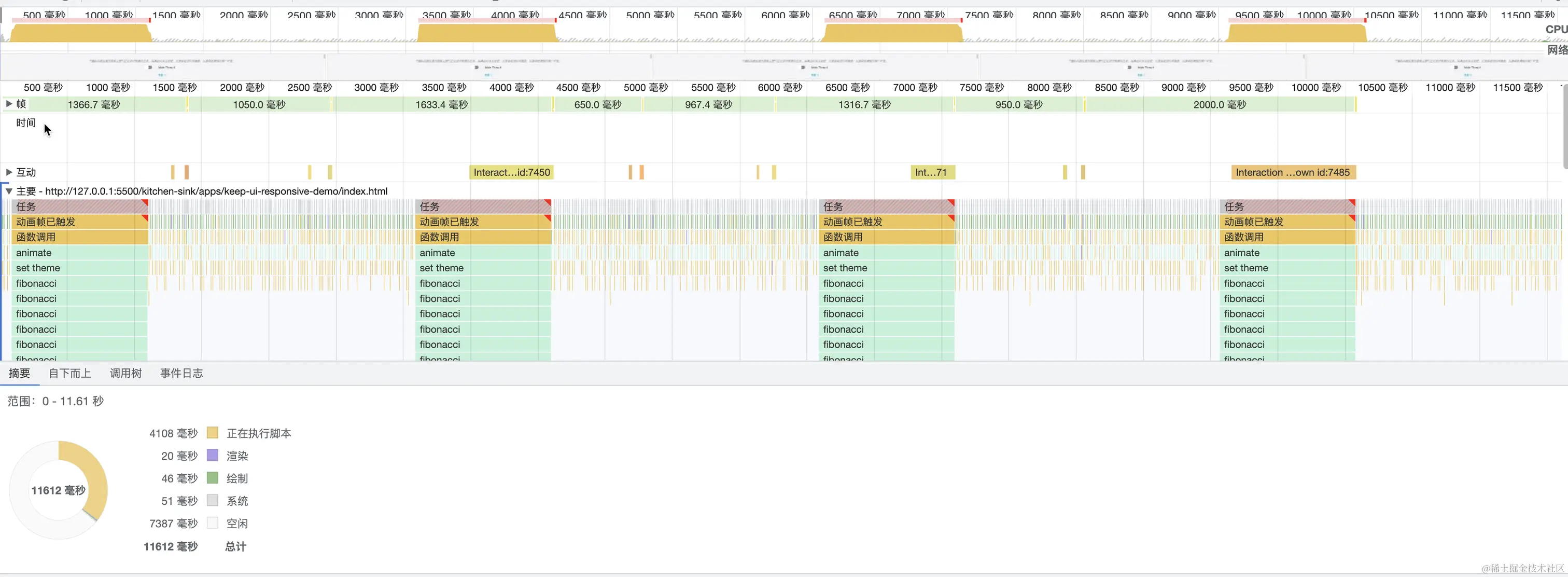This screenshot has width=1568, height=577.
Task: Click the 11612 毫秒 donut chart
Action: pyautogui.click(x=59, y=490)
